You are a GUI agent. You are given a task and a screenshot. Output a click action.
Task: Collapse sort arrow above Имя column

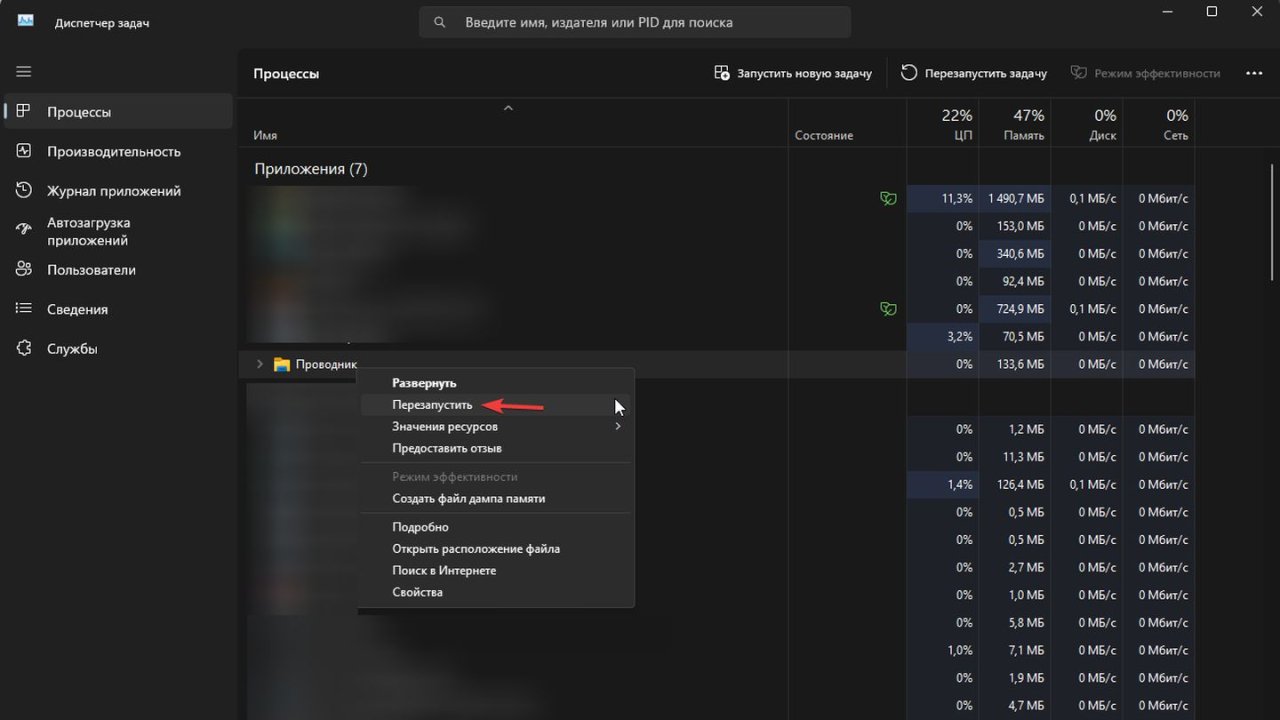pyautogui.click(x=508, y=108)
